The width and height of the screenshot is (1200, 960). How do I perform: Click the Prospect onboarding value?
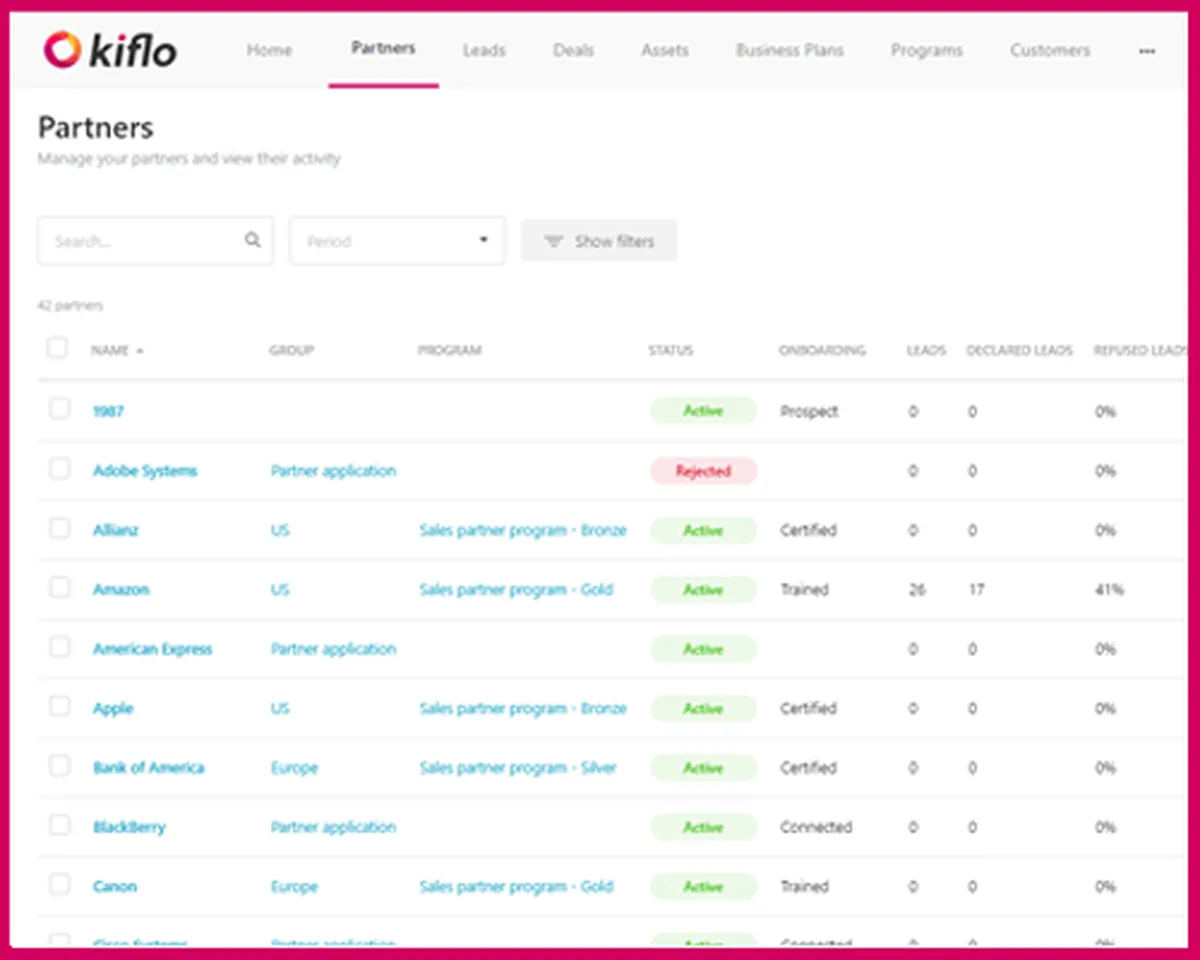[x=809, y=411]
